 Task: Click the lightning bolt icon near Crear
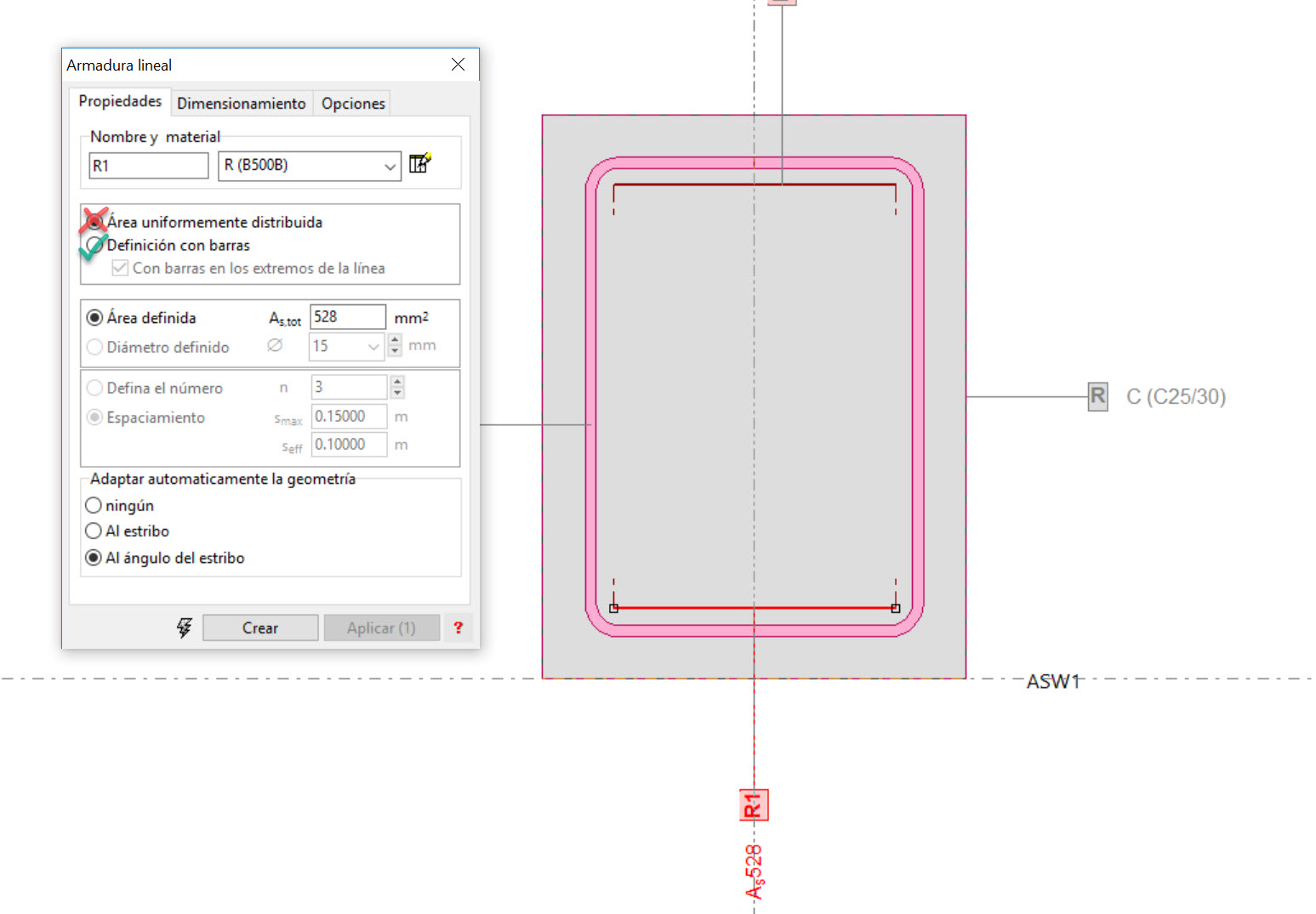(184, 627)
